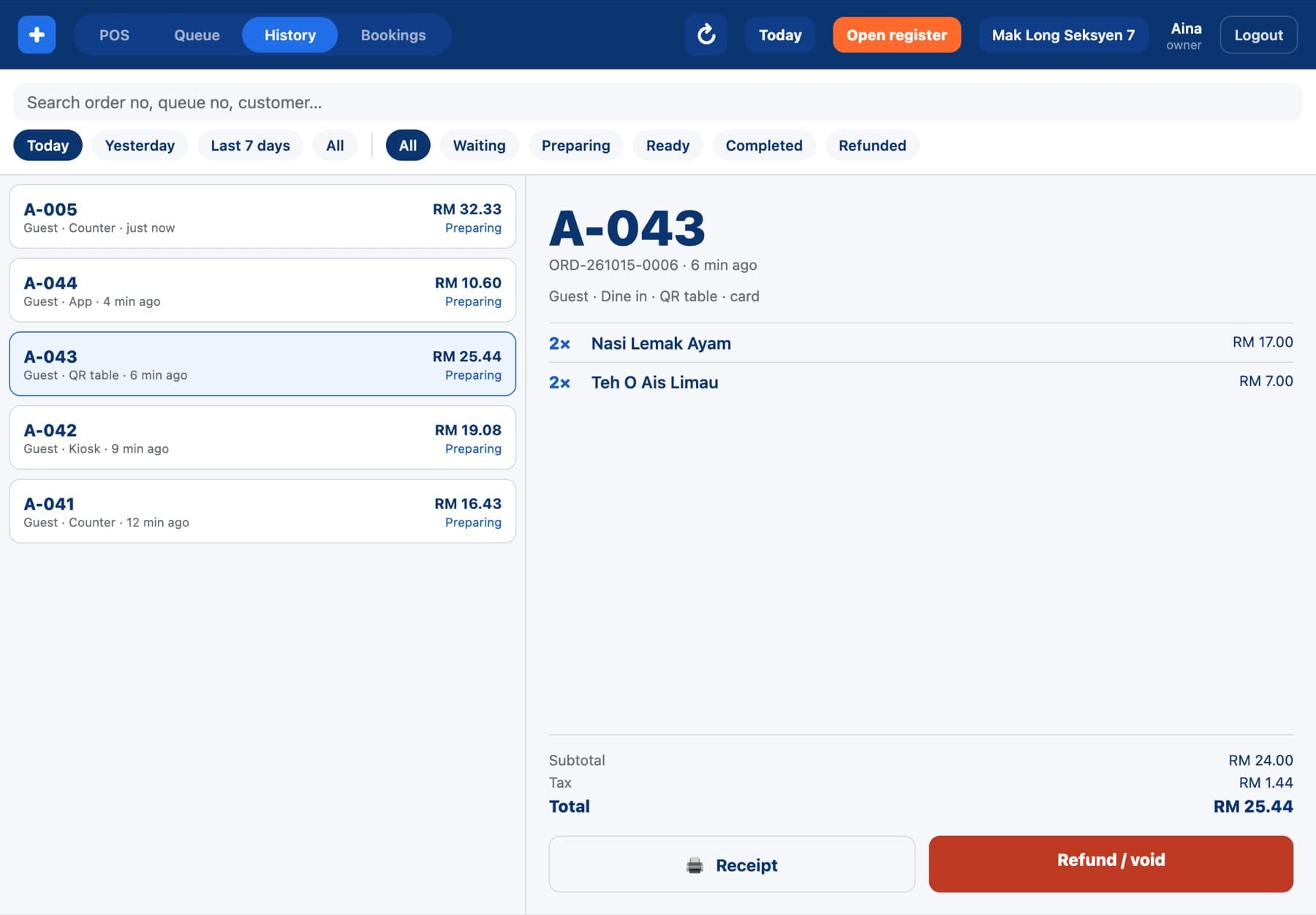The image size is (1316, 915).
Task: Click the Logout button
Action: click(1258, 34)
